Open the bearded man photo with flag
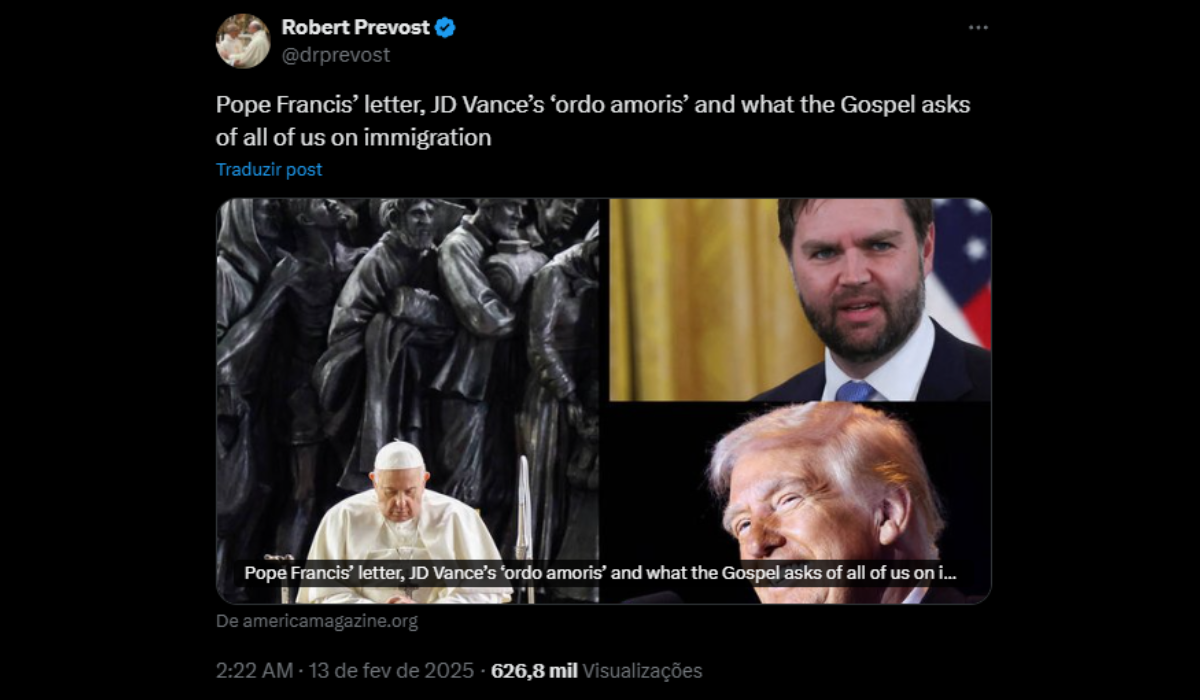 800,300
